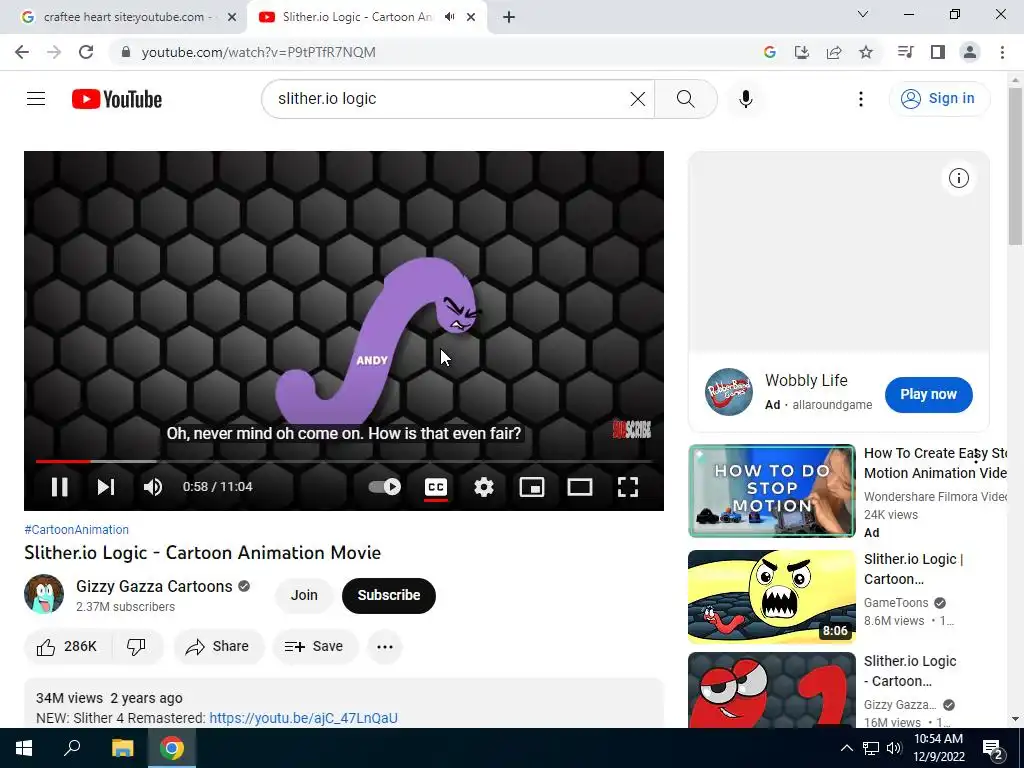Image resolution: width=1024 pixels, height=768 pixels.
Task: Click the magnifier search button
Action: click(x=686, y=99)
